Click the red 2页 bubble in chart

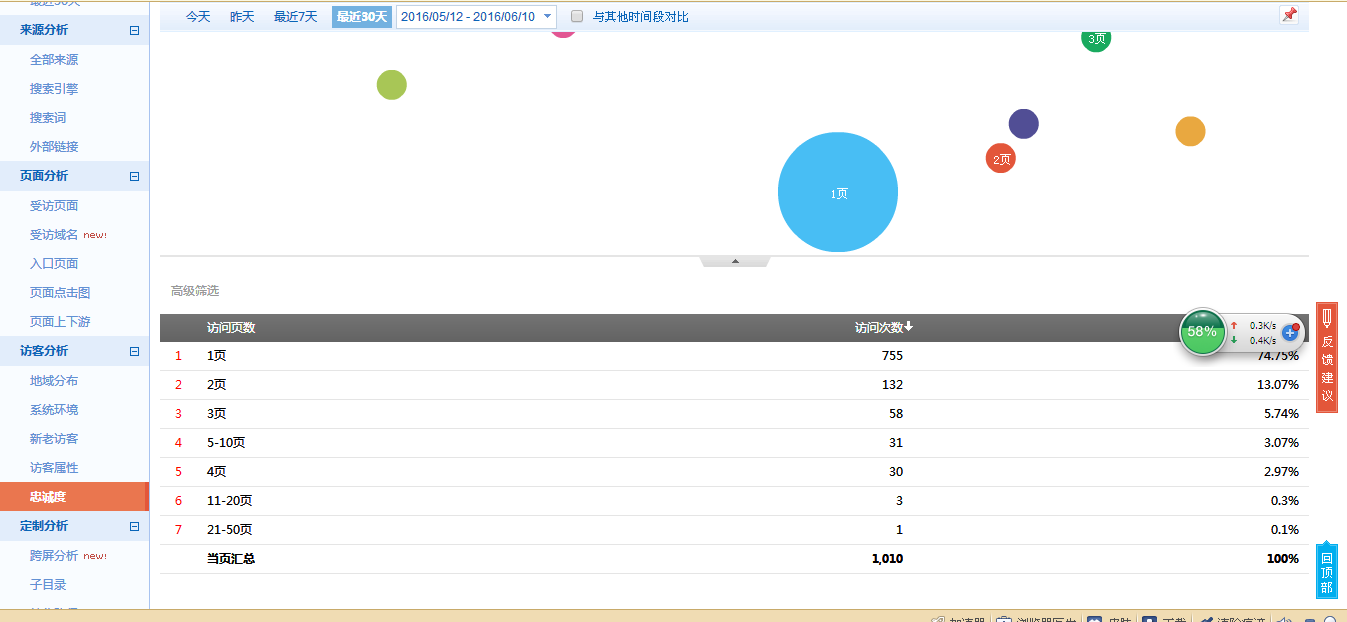[1000, 158]
